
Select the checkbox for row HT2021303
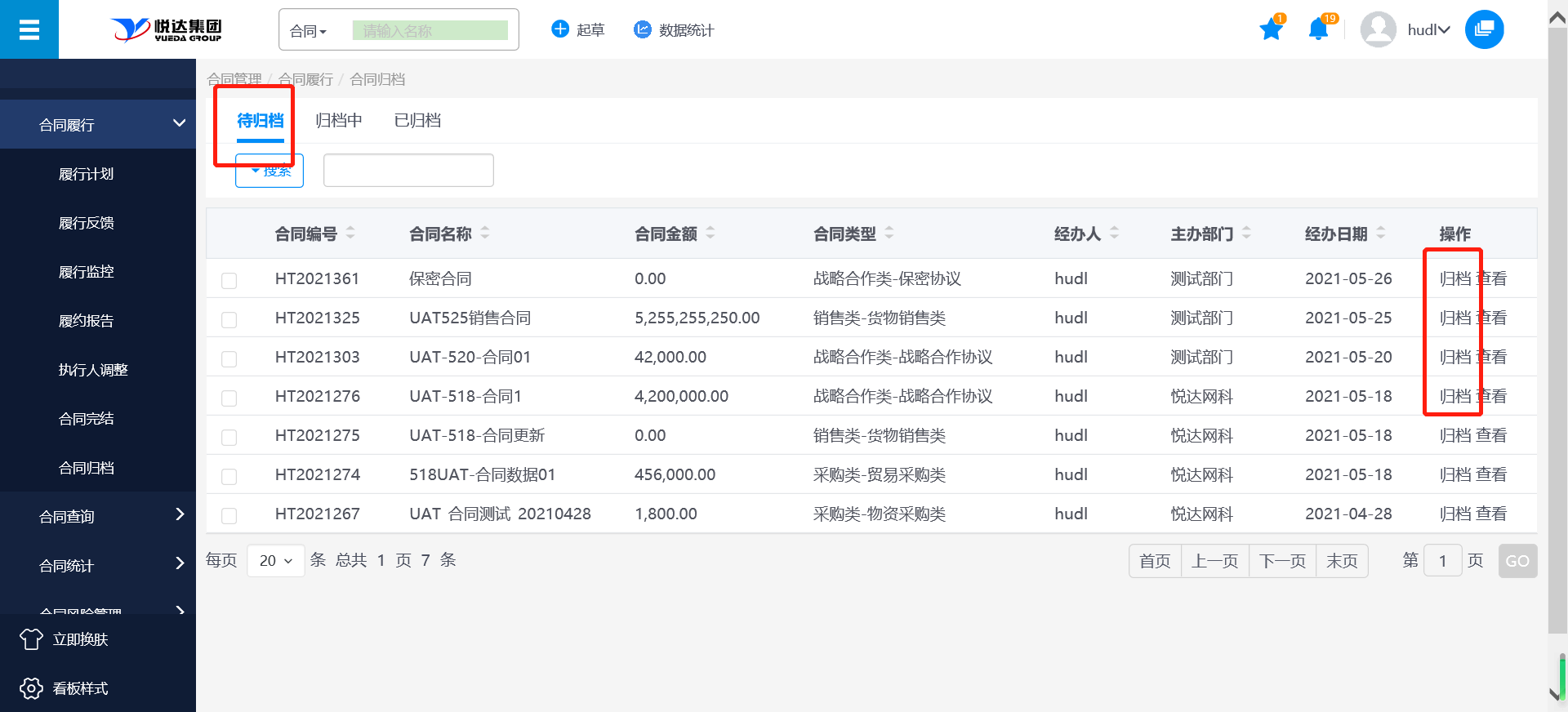[229, 358]
